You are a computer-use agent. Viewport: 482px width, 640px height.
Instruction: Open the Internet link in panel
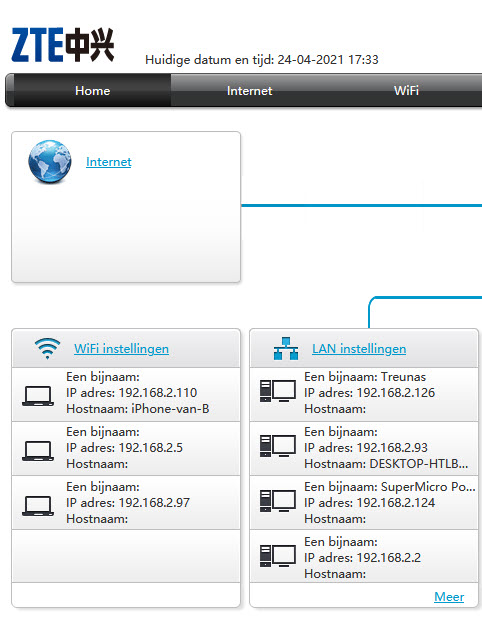coord(109,162)
